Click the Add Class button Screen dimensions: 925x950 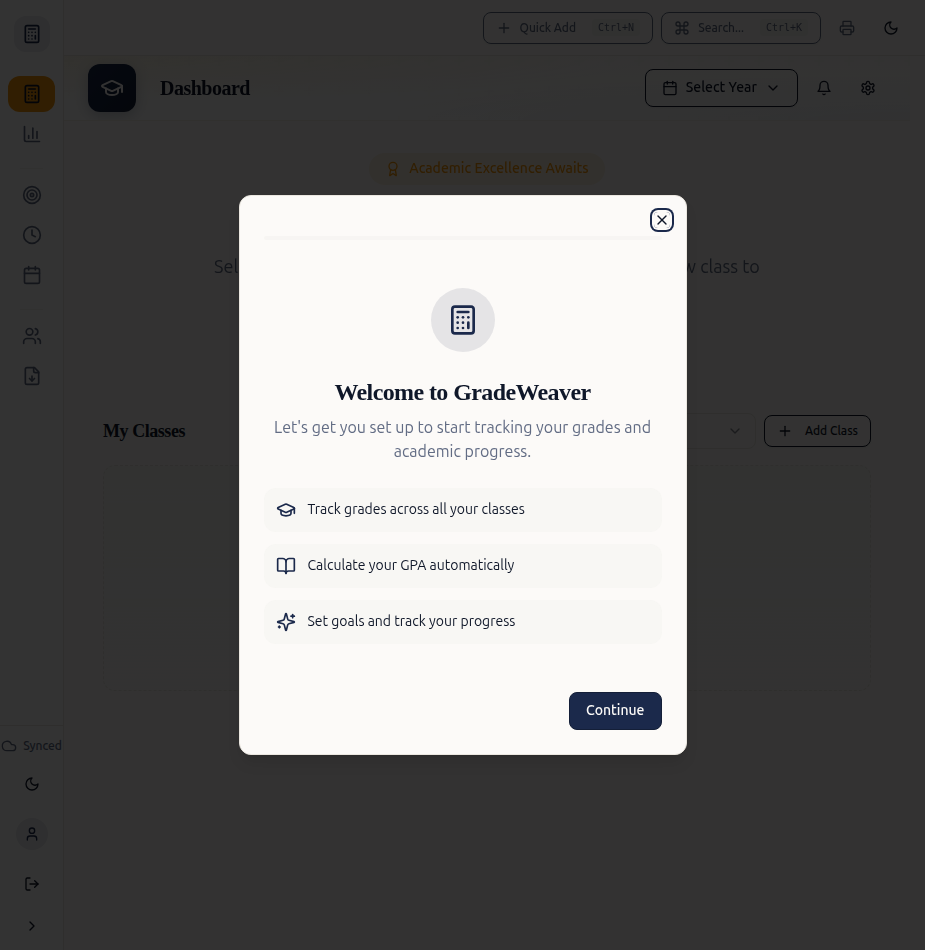[817, 431]
